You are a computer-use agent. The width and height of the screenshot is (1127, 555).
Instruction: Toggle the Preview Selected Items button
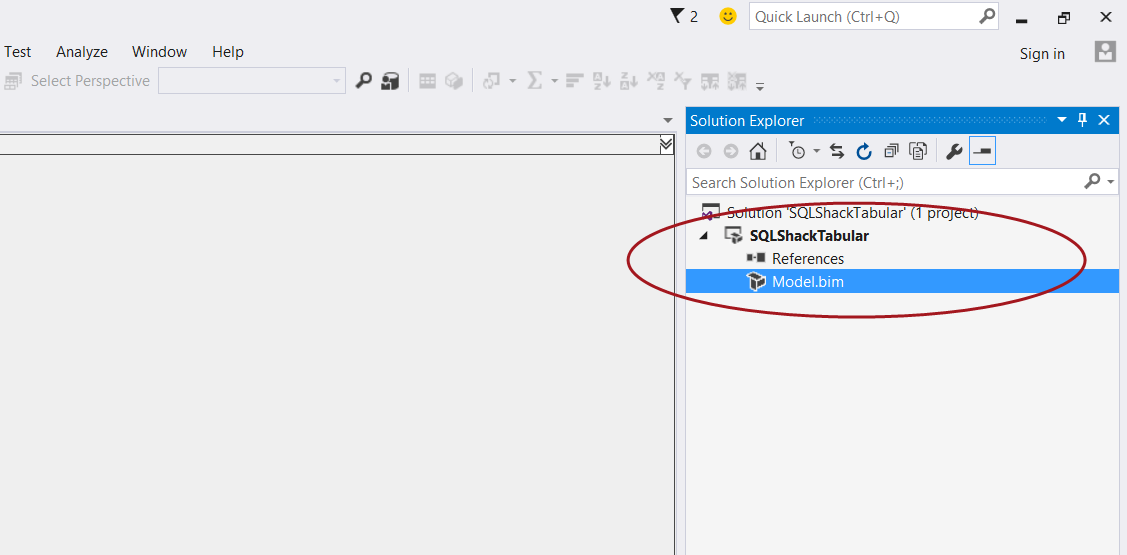click(982, 151)
